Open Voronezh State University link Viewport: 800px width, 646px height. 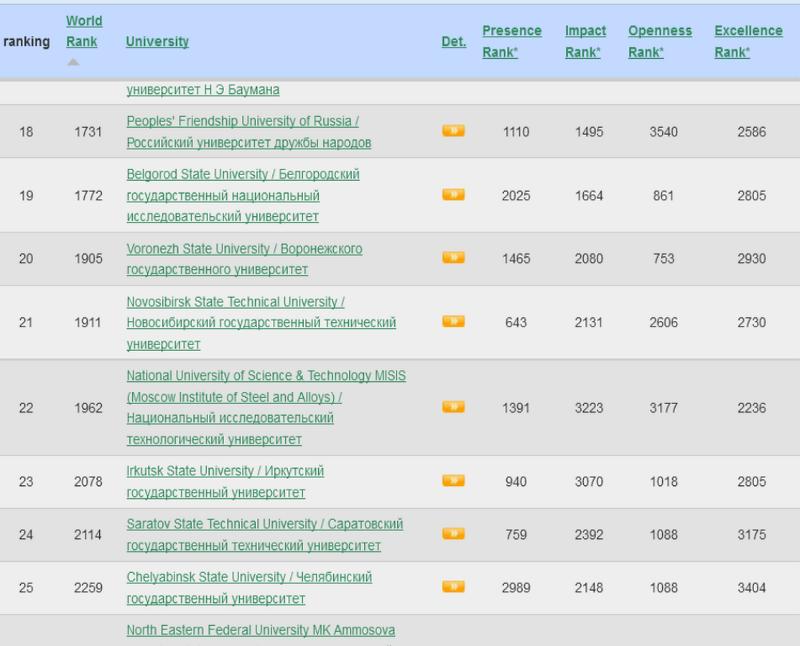[x=244, y=249]
